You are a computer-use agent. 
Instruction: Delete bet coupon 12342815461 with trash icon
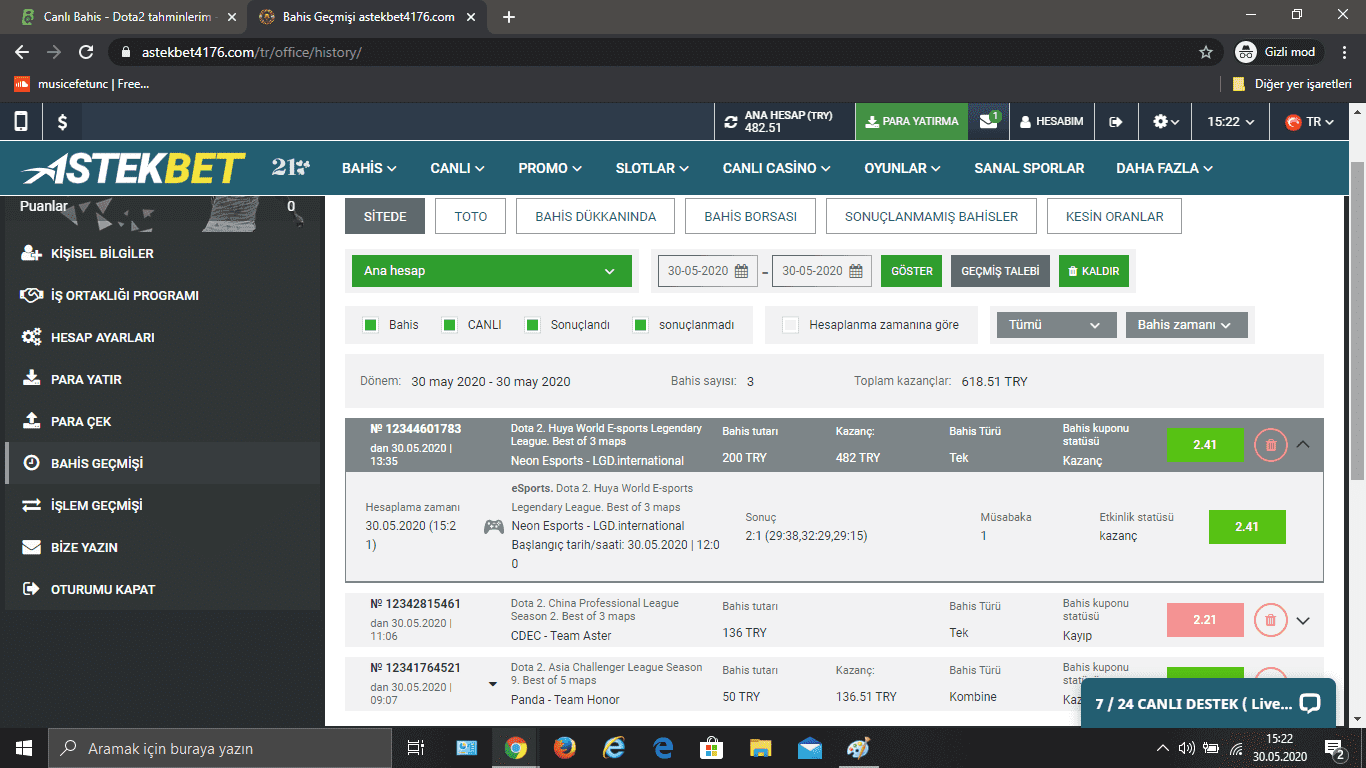tap(1270, 620)
